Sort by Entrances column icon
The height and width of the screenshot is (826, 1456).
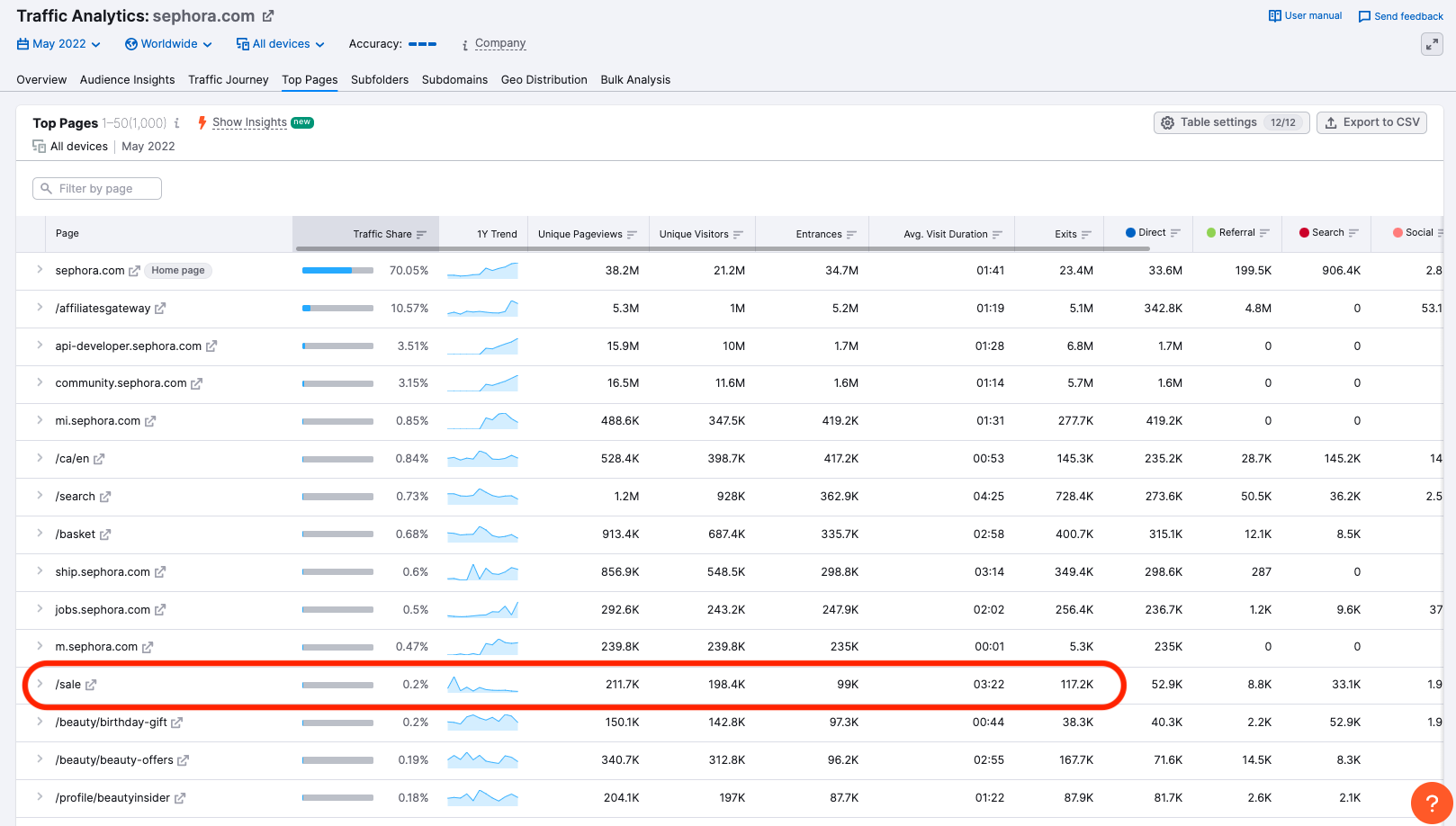pos(851,235)
